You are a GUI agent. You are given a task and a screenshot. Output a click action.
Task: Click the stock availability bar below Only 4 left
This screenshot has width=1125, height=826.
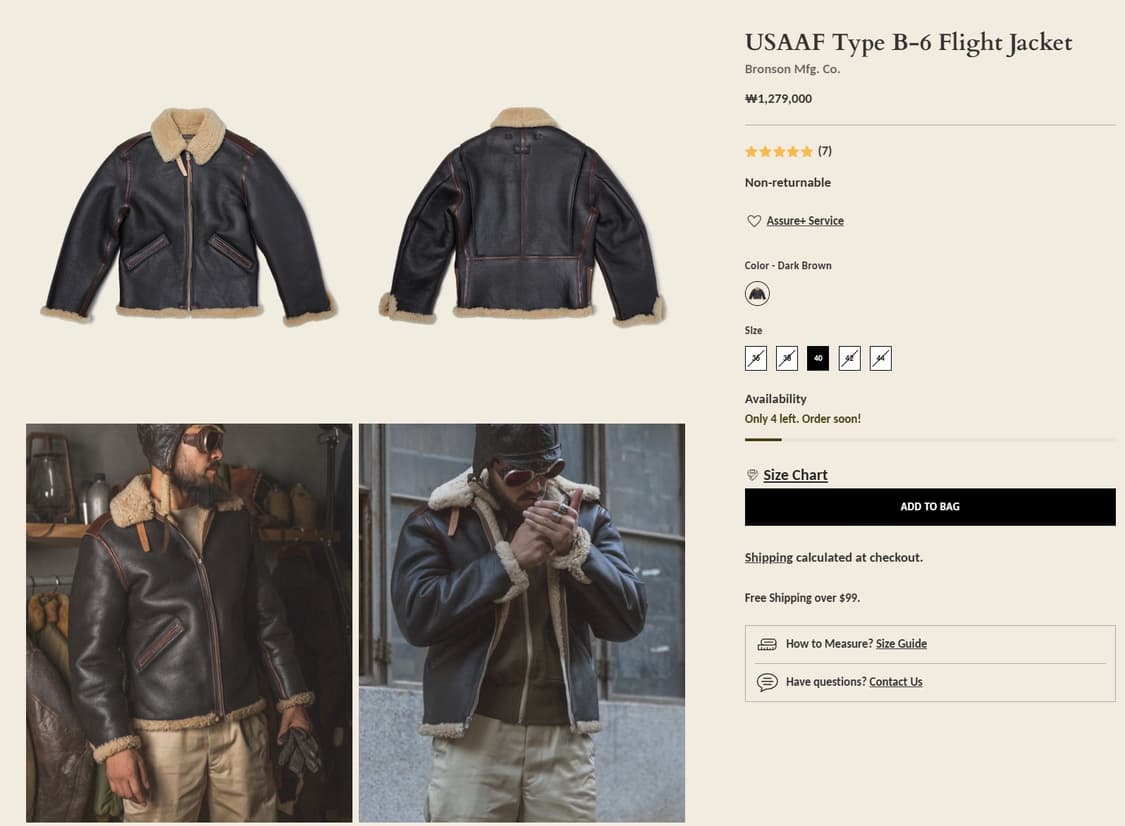coord(764,437)
